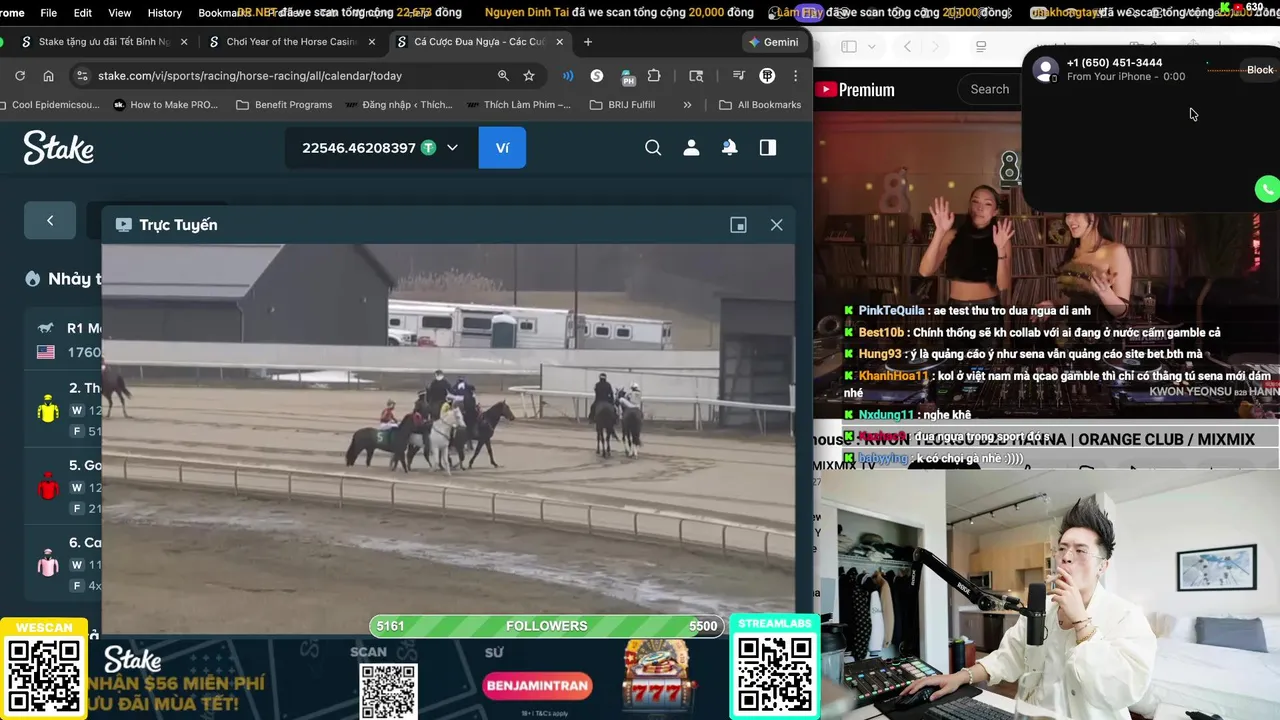Screen dimensions: 1280x720
Task: Open Safari tab overview icon
Action: pos(981,47)
